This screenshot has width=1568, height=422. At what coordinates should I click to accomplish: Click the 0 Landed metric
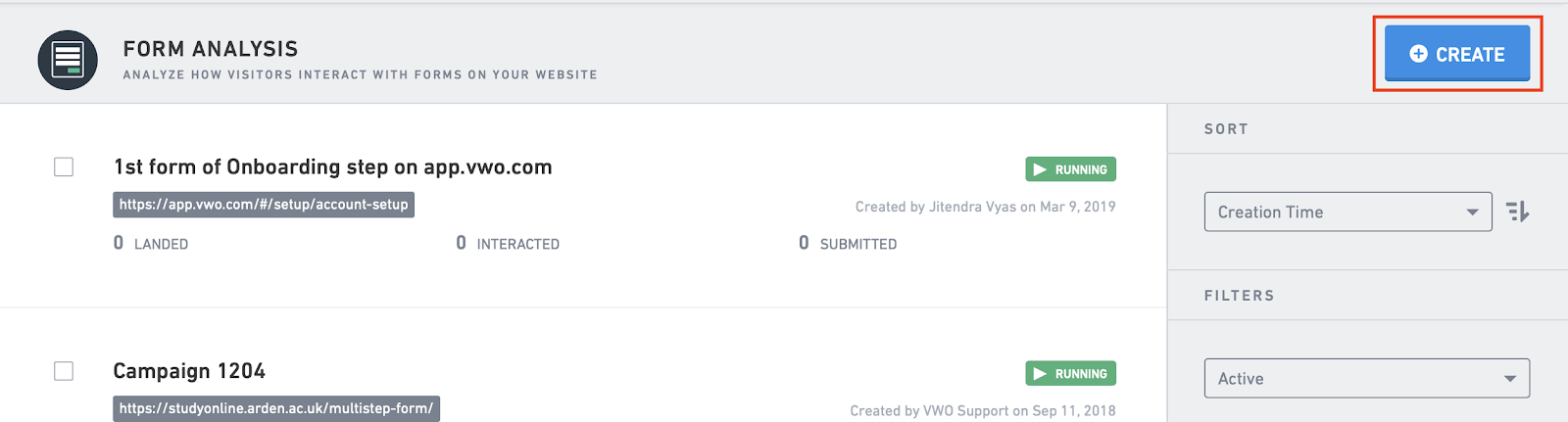[151, 243]
